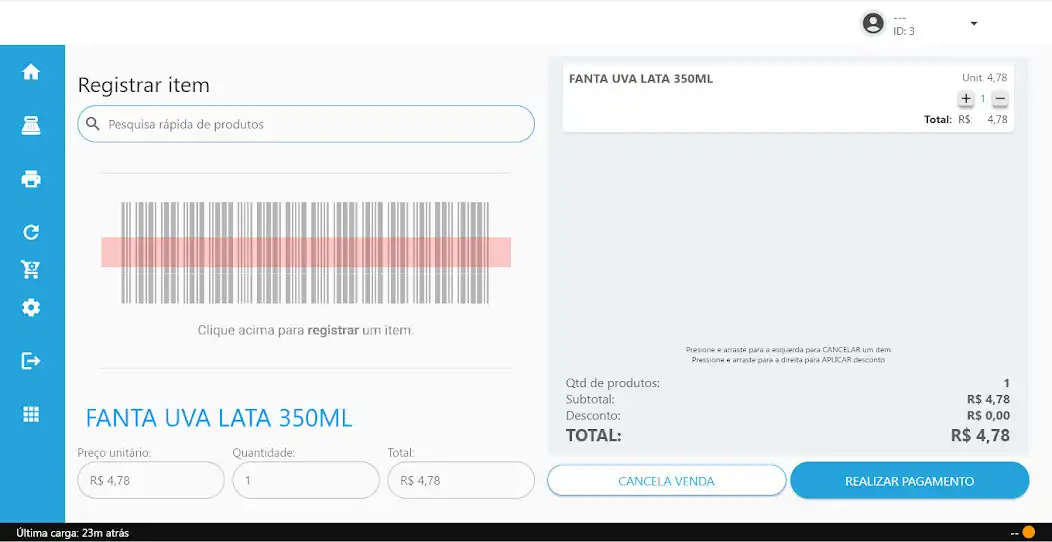Click the 'R$ 0,00' discount value
Viewport: 1052px width, 542px height.
click(988, 415)
